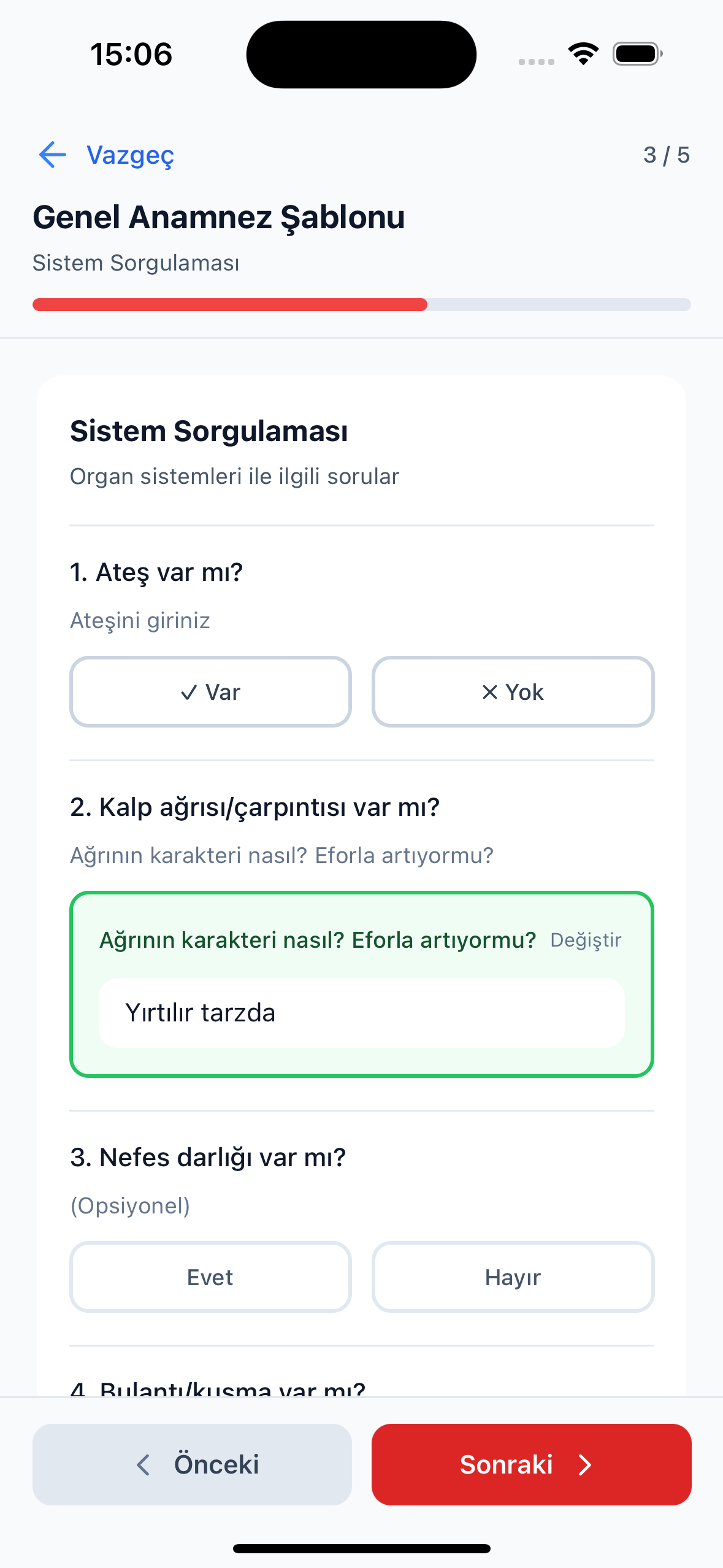Open the Değiştir option for the pain question
This screenshot has width=723, height=1568.
click(586, 940)
